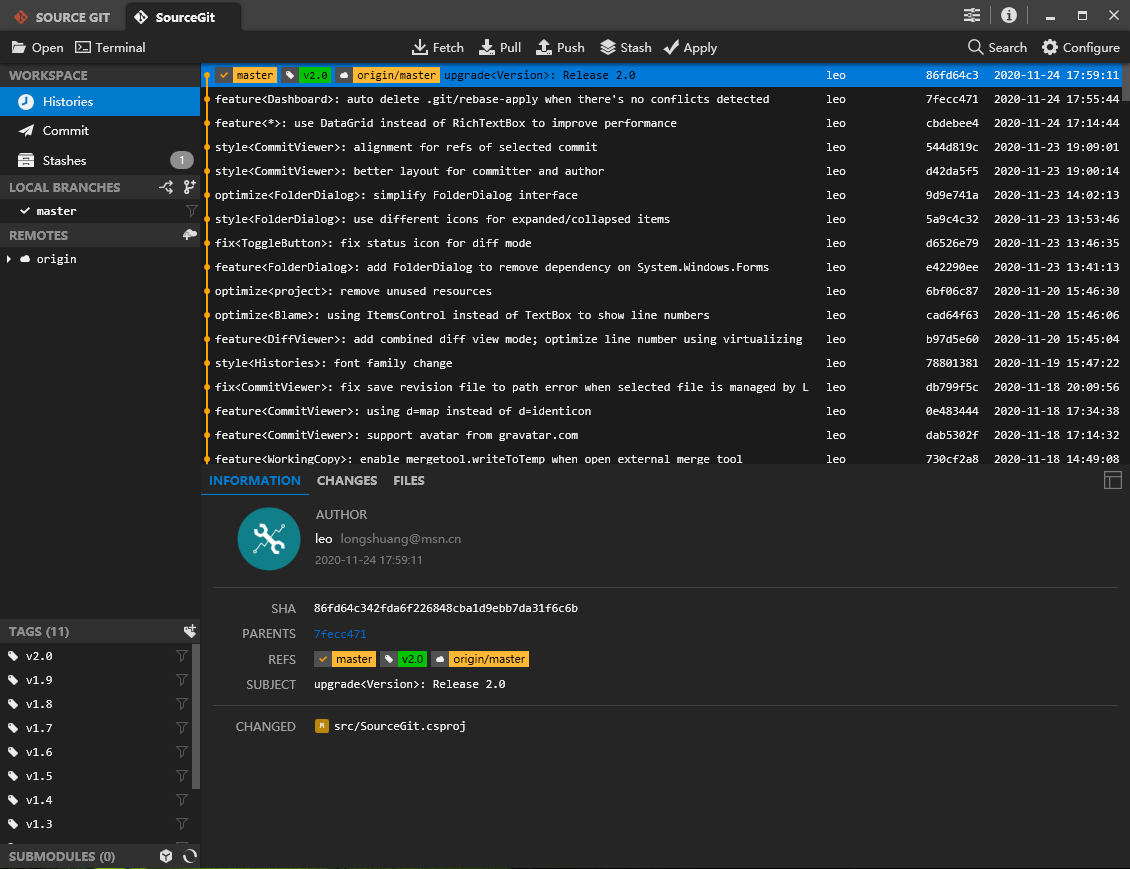This screenshot has height=869, width=1130.
Task: Refresh submodules with the circular arrow icon
Action: coord(190,856)
